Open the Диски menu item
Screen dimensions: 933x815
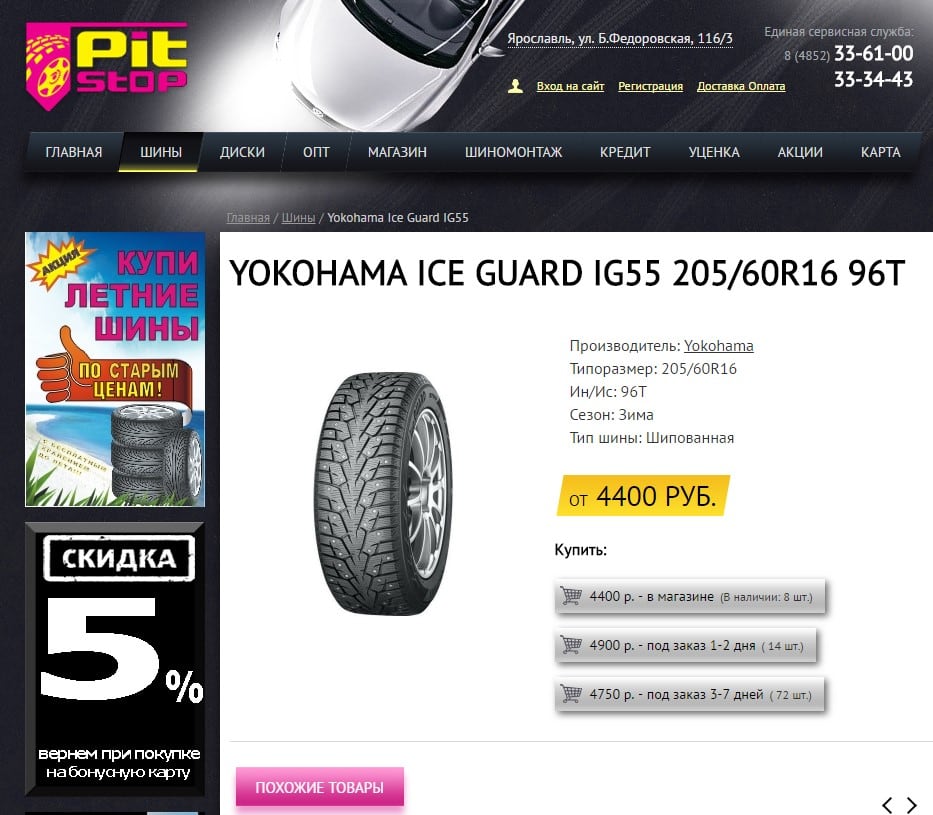[x=242, y=152]
